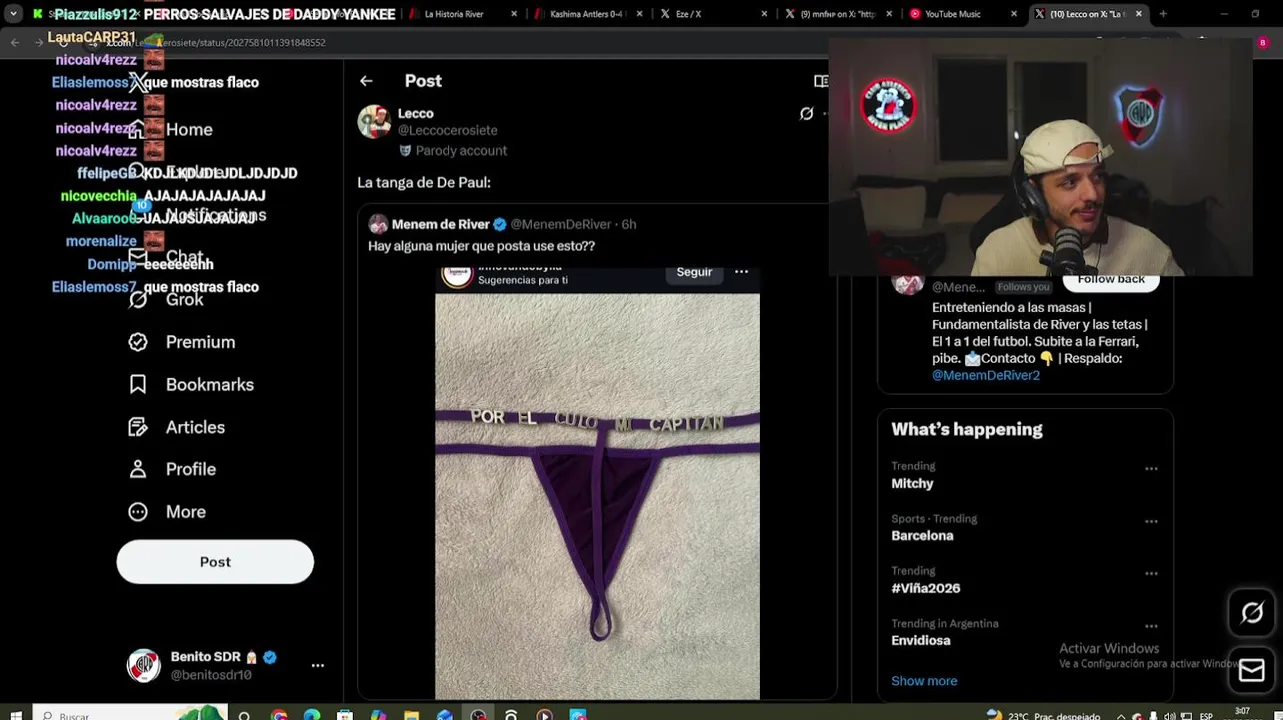Open the Home icon in sidebar
Viewport: 1283px width, 720px height.
point(138,130)
